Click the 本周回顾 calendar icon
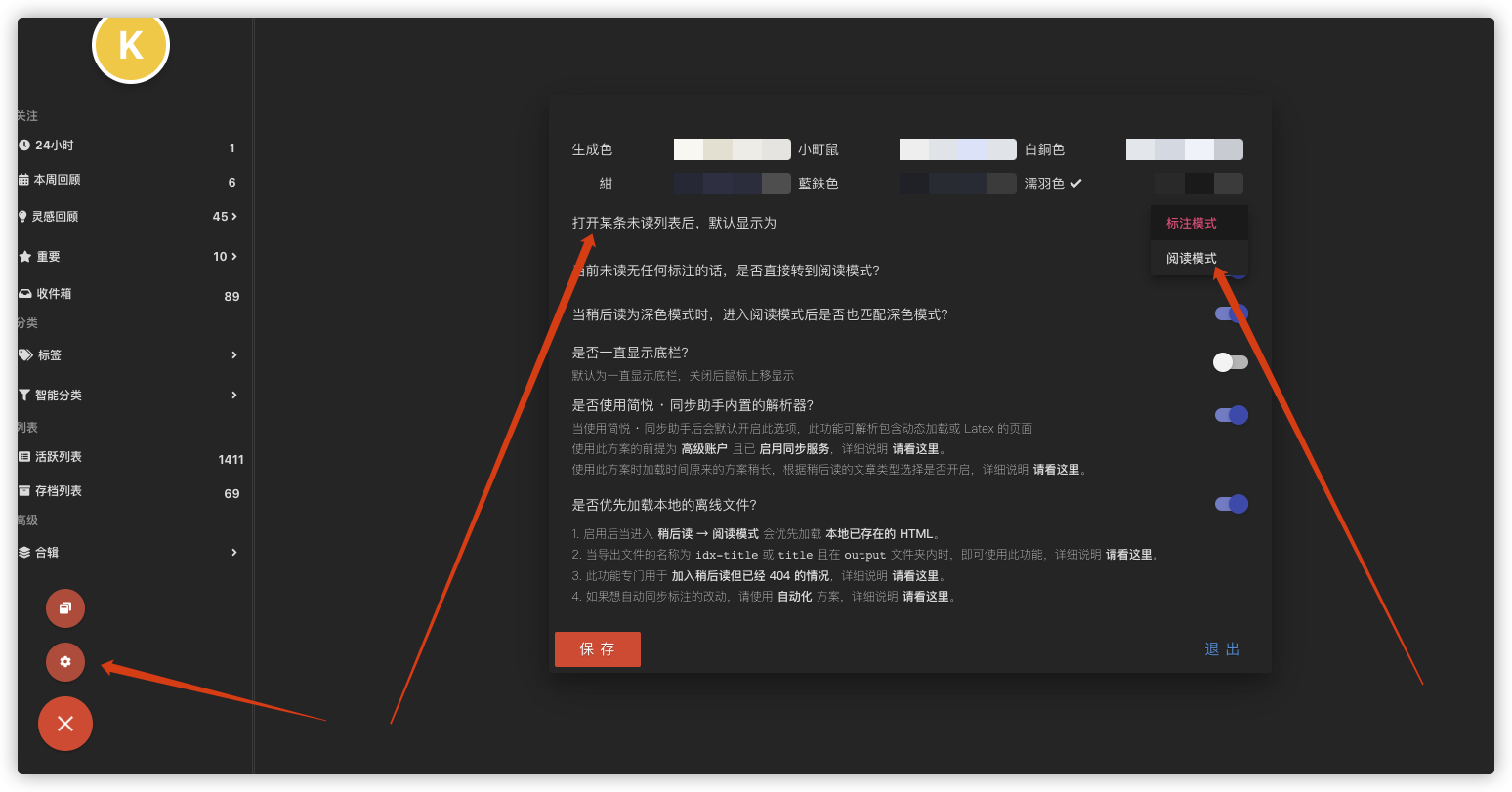Viewport: 1512px width, 792px height. coord(24,180)
